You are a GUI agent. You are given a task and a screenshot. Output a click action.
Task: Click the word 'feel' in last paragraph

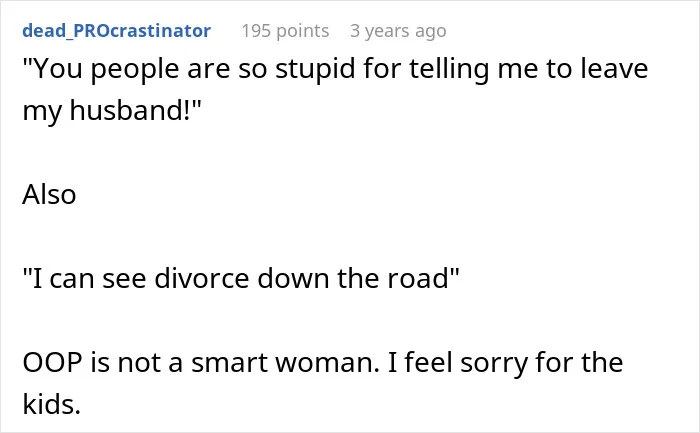(429, 362)
